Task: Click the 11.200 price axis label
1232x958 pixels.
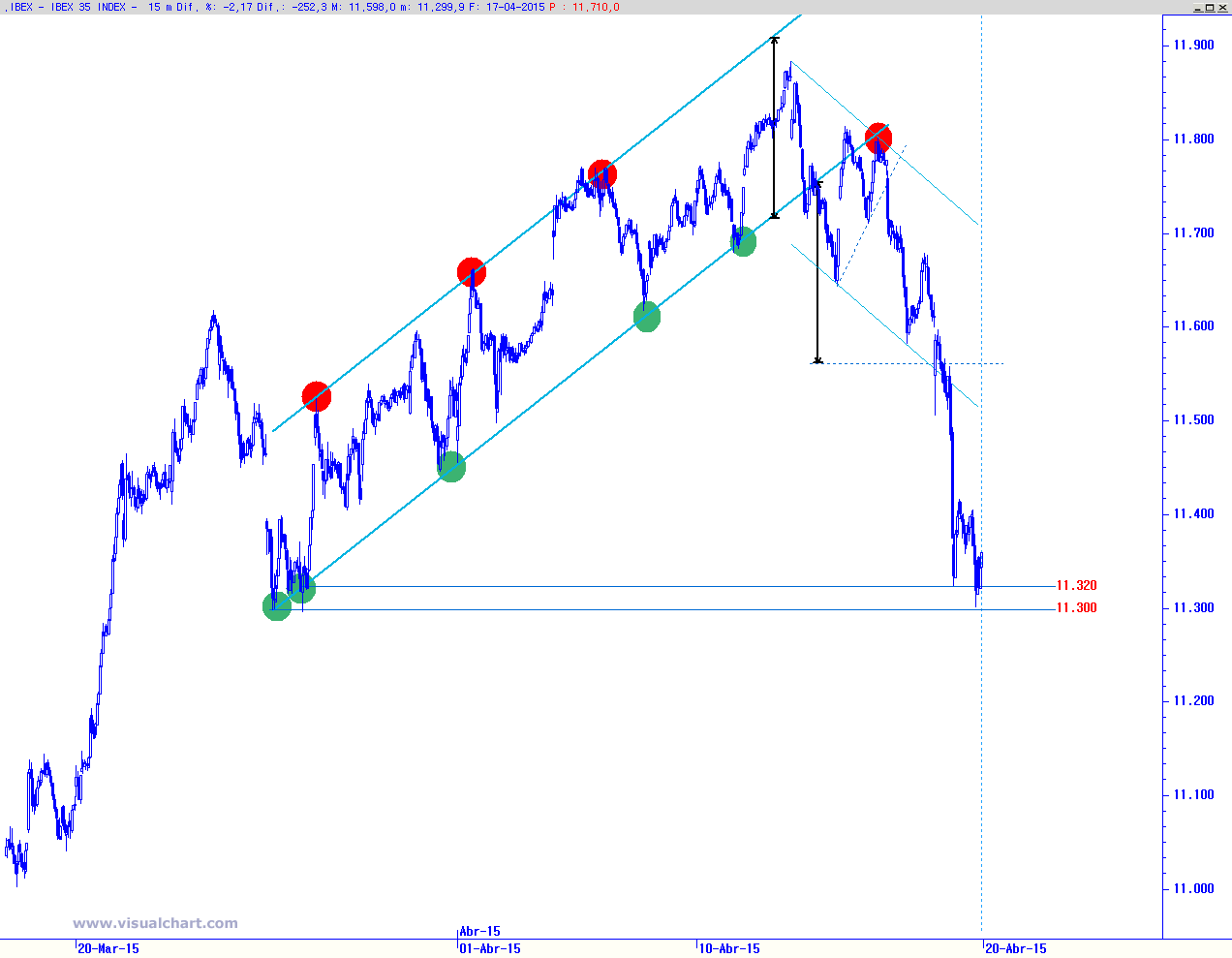Action: pyautogui.click(x=1192, y=700)
